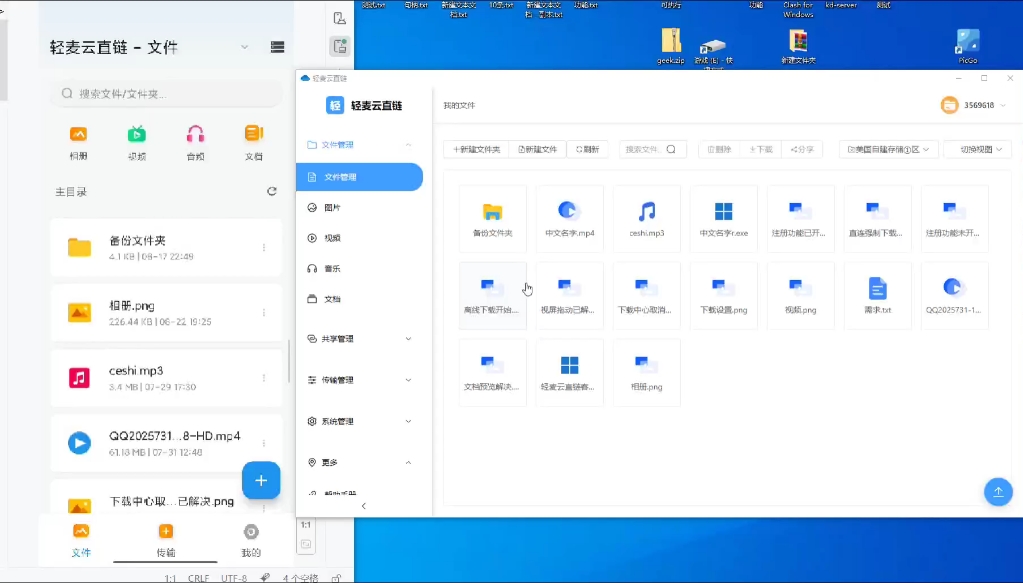This screenshot has height=583, width=1023.
Task: Open the 美国自建存储①区 storage dropdown
Action: pyautogui.click(x=888, y=149)
